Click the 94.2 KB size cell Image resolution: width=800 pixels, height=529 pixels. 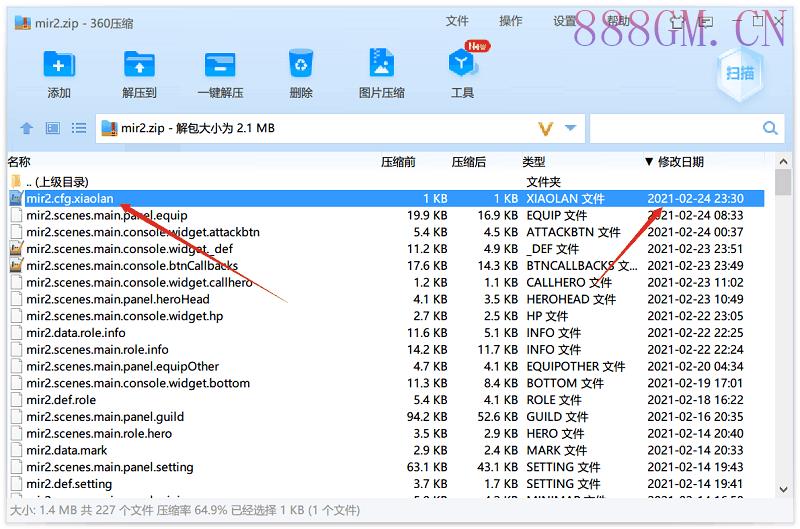[427, 416]
